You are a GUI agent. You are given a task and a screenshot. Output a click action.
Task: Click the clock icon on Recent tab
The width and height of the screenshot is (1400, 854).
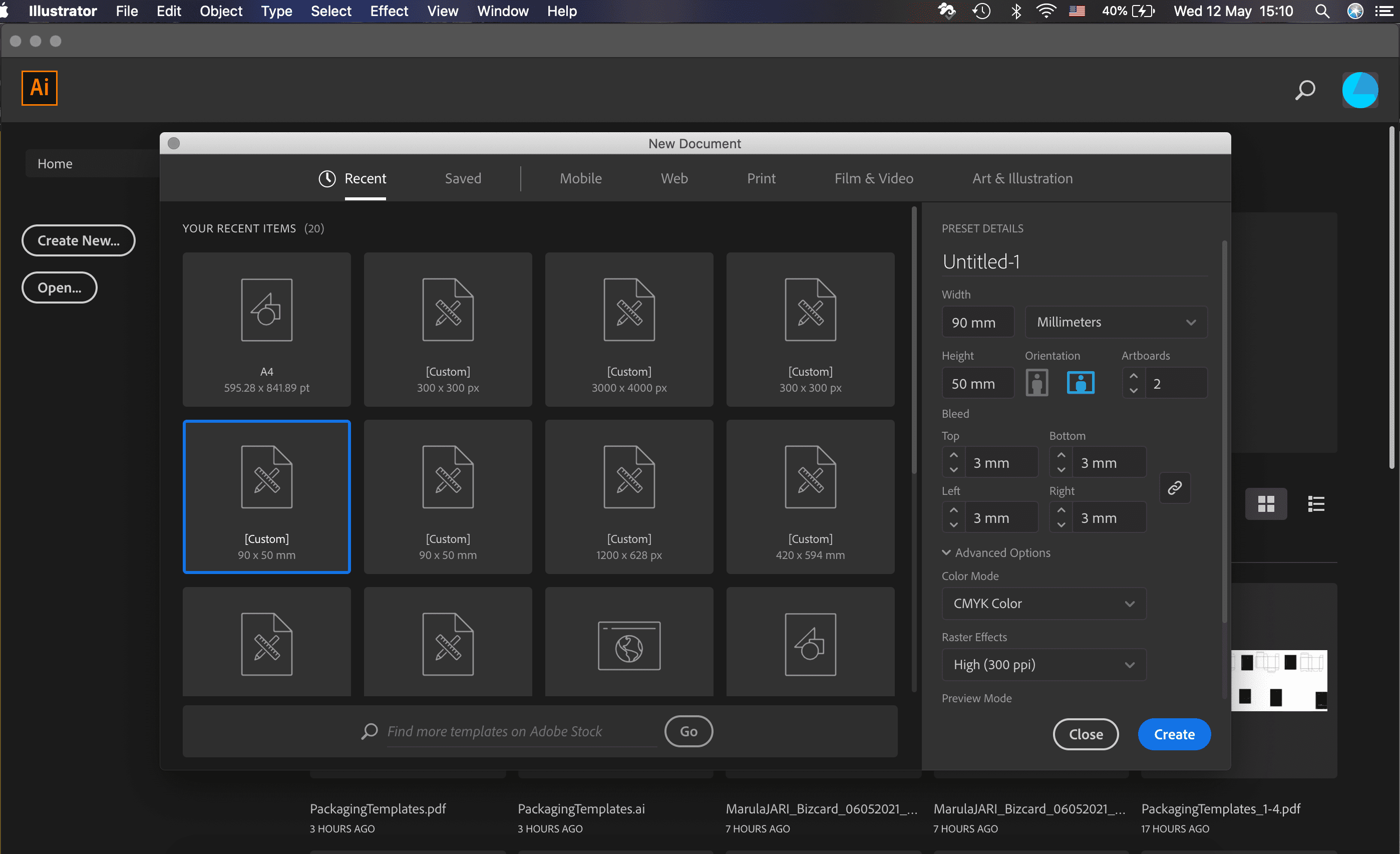[x=326, y=178]
